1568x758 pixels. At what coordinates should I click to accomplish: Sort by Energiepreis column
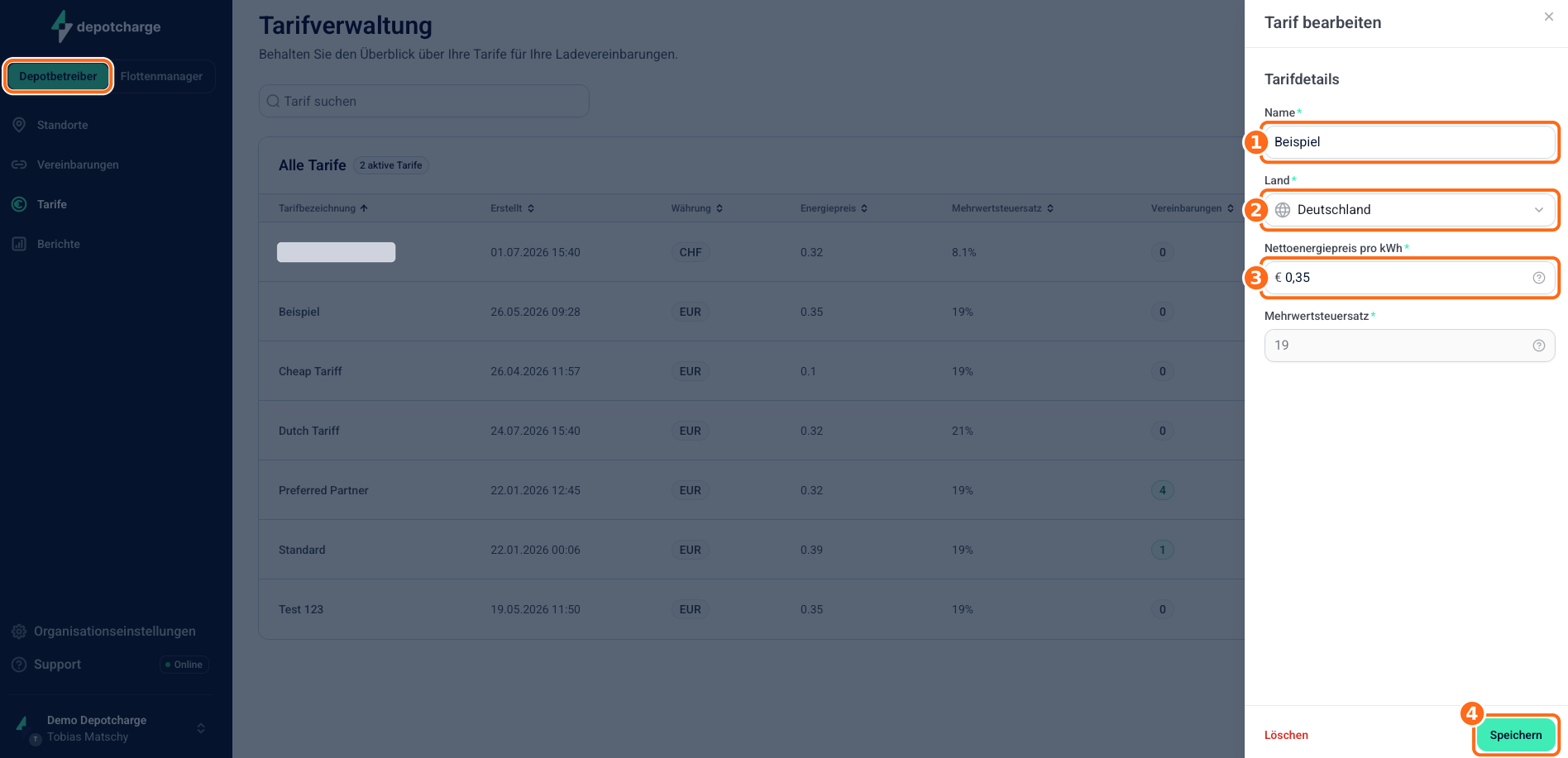point(834,208)
